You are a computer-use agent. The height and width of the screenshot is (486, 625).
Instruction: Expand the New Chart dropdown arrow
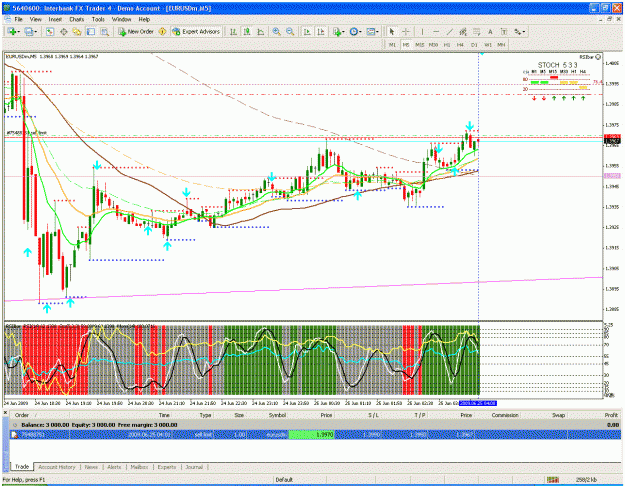pos(18,32)
